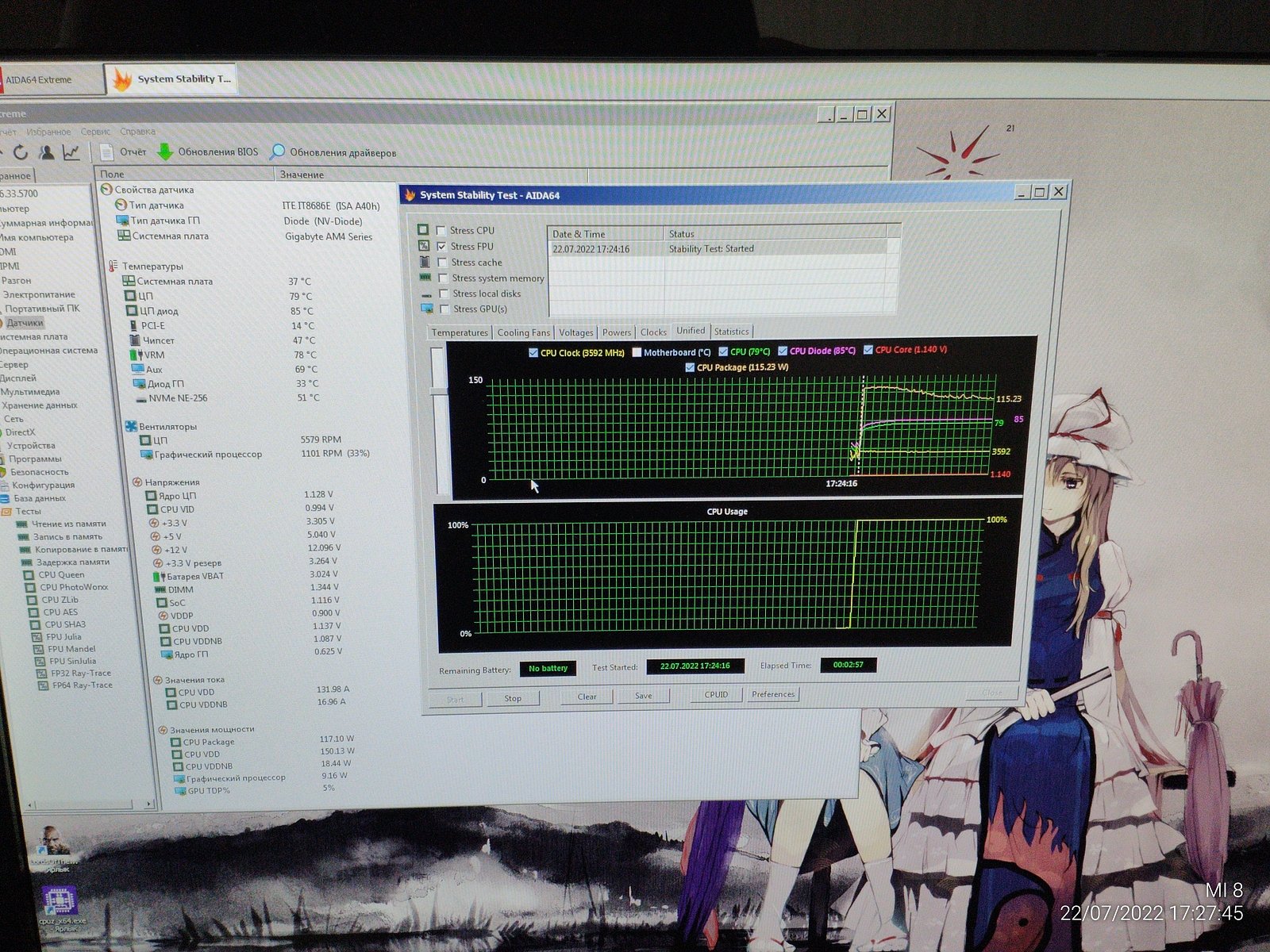Switch to the Cooling Fans tab
The width and height of the screenshot is (1270, 952).
[523, 332]
